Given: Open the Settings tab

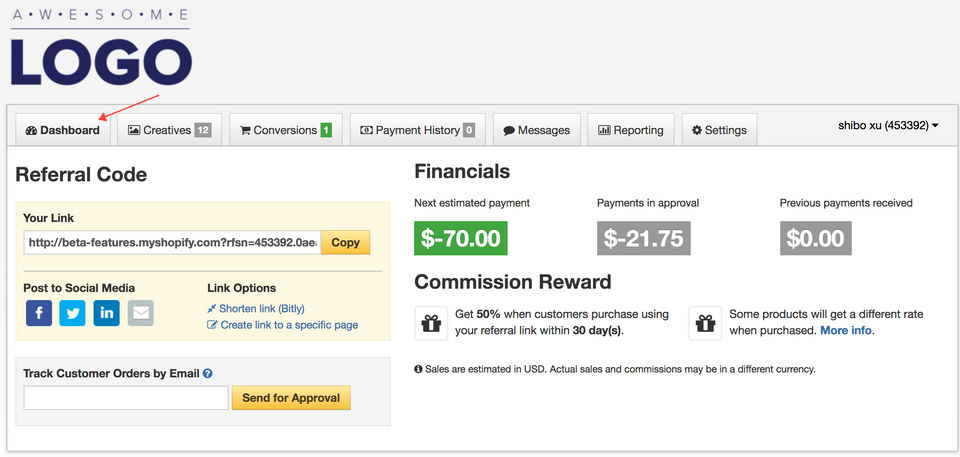Looking at the screenshot, I should tap(719, 130).
